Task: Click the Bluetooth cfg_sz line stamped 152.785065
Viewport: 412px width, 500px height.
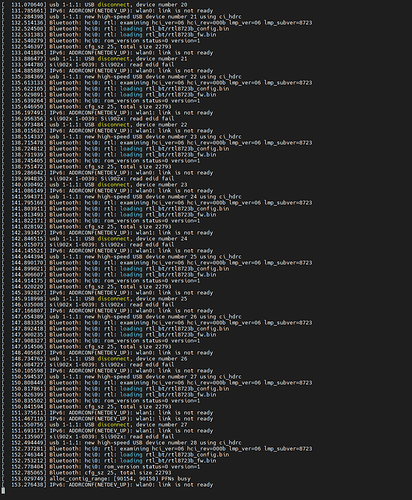Action: [x=86, y=473]
